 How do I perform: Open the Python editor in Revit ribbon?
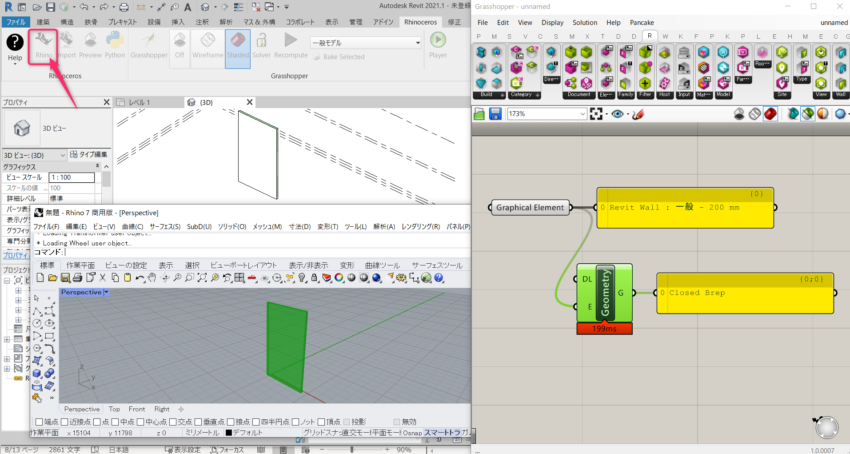pos(114,46)
